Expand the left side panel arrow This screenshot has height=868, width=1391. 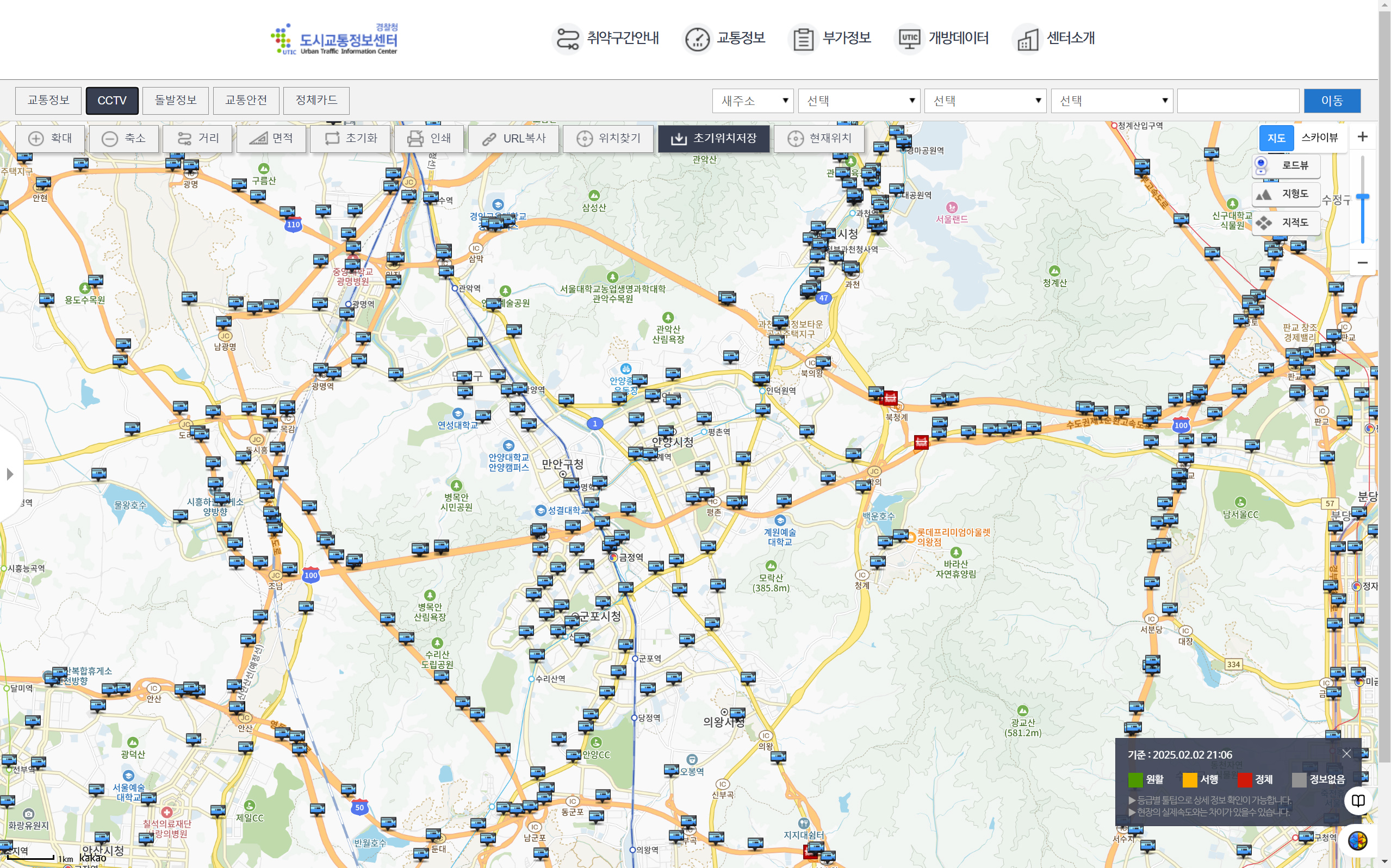pyautogui.click(x=10, y=474)
